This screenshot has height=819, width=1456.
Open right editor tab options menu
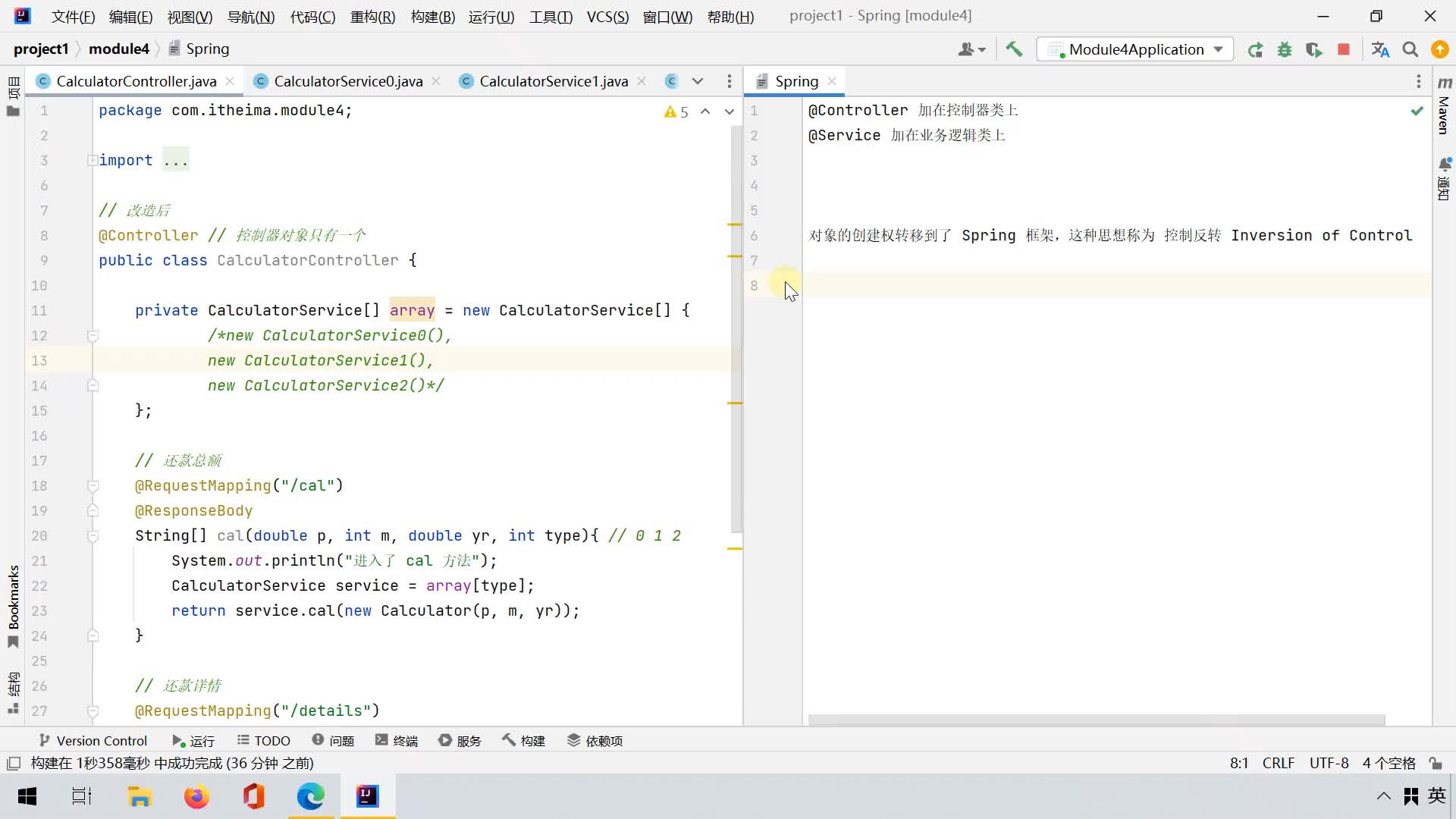click(x=1419, y=81)
